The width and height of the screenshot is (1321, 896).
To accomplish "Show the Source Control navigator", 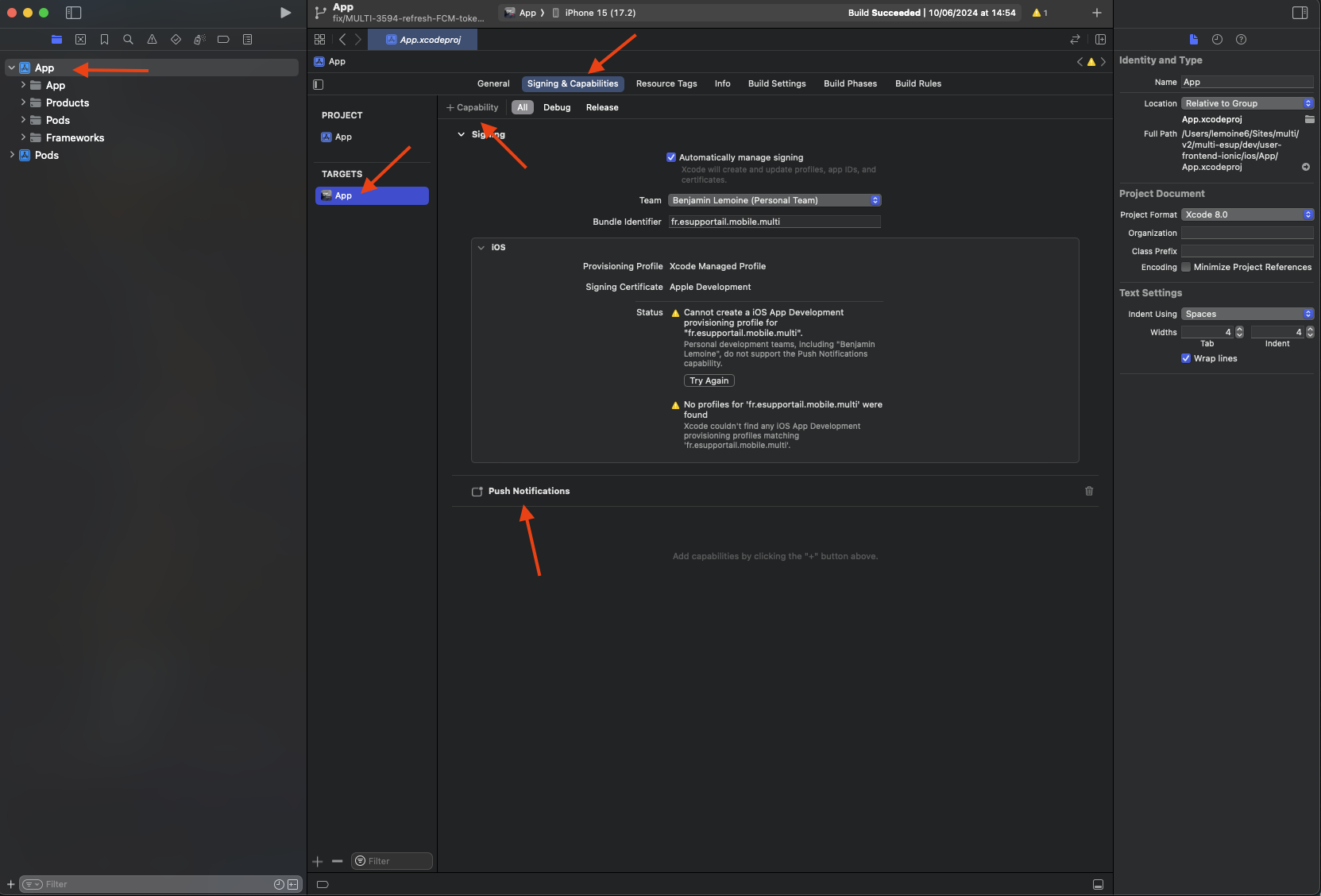I will pos(80,40).
